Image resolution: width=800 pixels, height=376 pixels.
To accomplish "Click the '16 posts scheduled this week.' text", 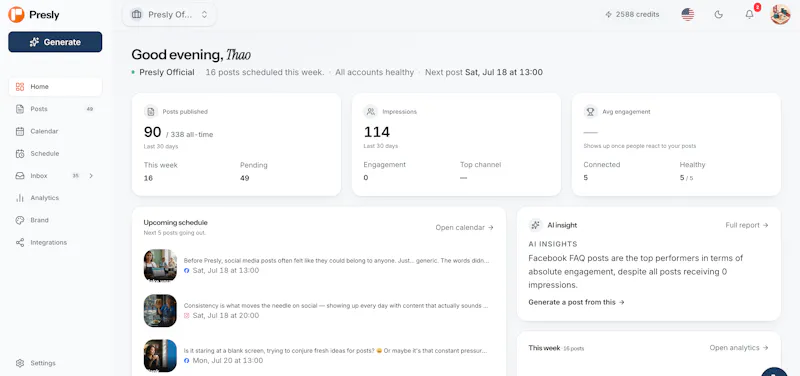I will 265,72.
